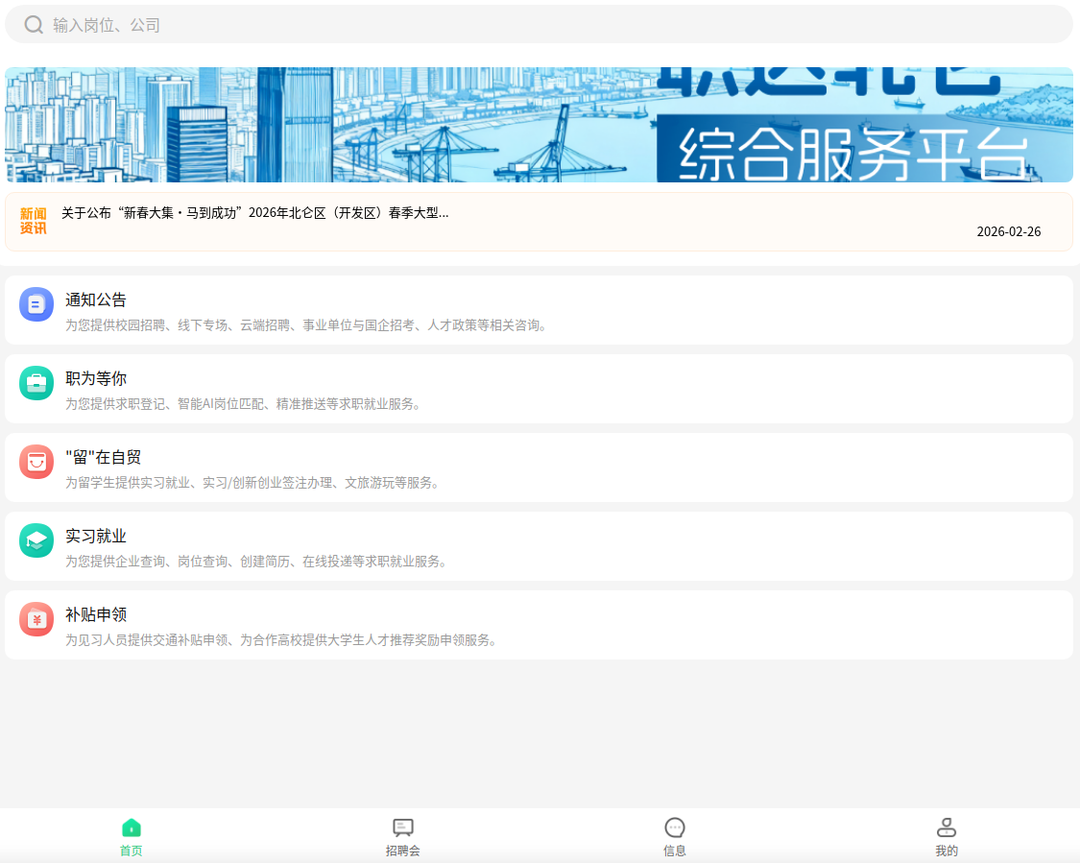Click the 我的 profile person icon
Image resolution: width=1080 pixels, height=863 pixels.
coord(945,826)
